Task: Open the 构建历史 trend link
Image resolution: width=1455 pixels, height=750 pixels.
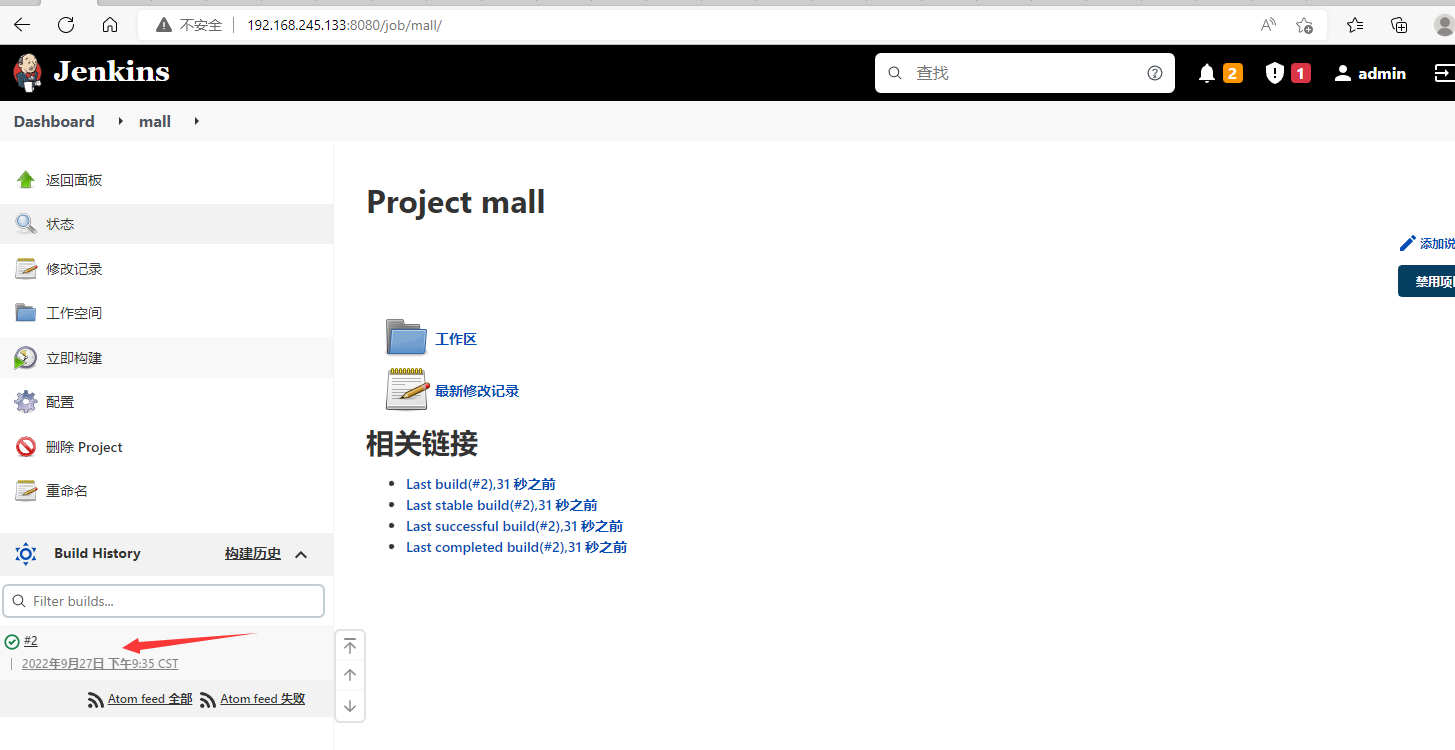Action: click(x=253, y=554)
